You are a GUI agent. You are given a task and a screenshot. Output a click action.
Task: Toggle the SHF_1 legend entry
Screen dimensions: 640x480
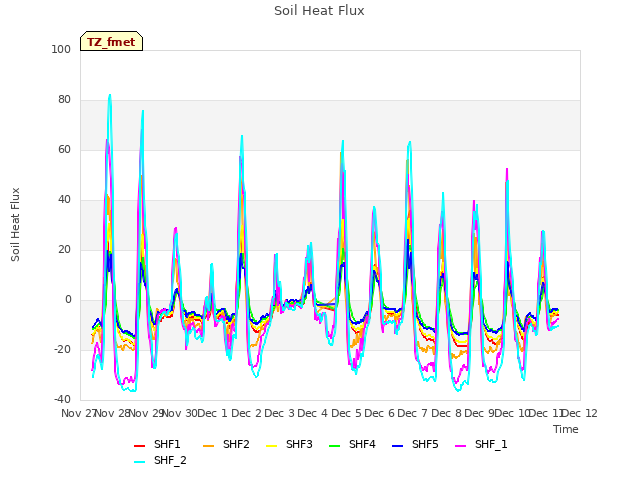coord(481,444)
